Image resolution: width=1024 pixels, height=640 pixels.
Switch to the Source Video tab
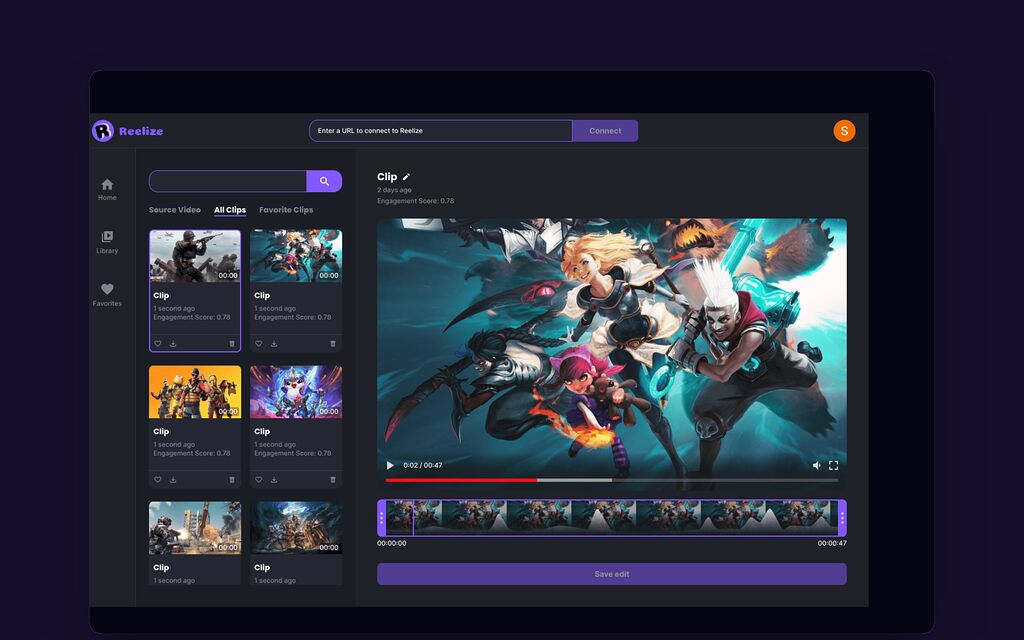(x=174, y=210)
